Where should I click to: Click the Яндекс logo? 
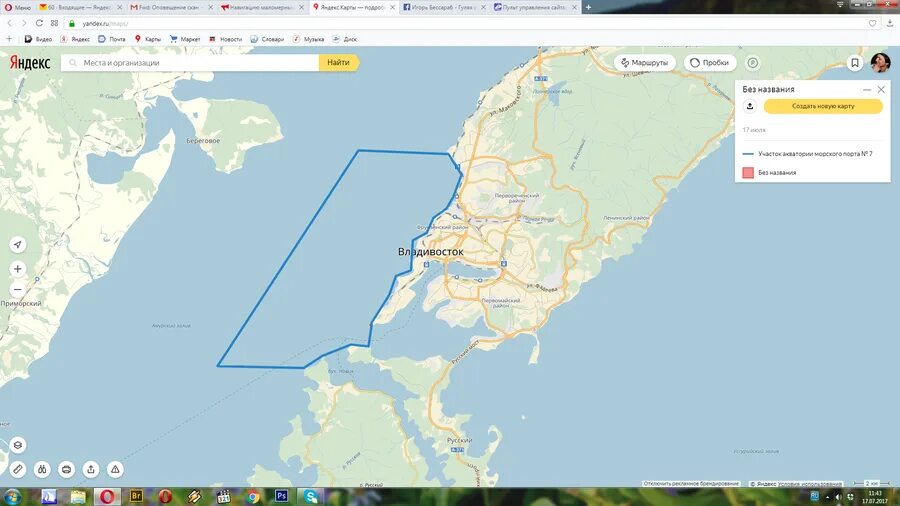(30, 63)
